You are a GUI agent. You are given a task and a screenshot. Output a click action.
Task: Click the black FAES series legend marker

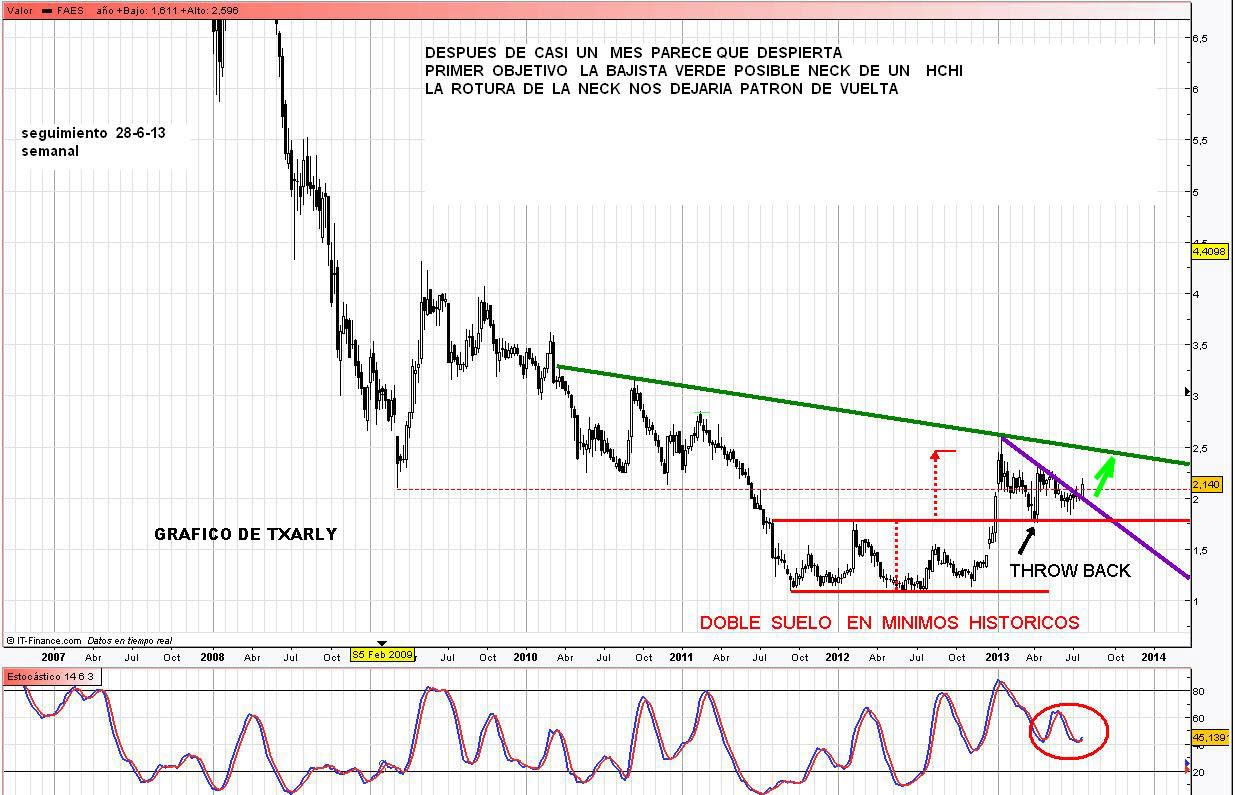tap(46, 8)
